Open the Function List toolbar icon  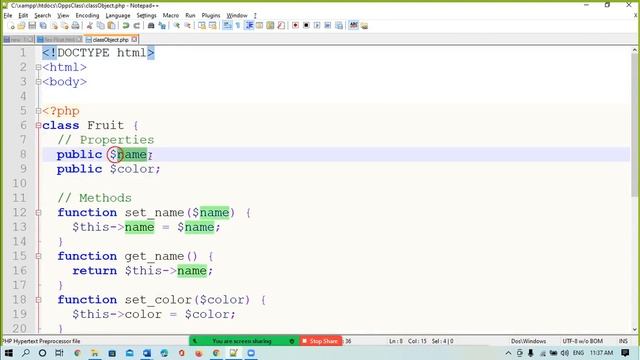pyautogui.click(x=281, y=26)
